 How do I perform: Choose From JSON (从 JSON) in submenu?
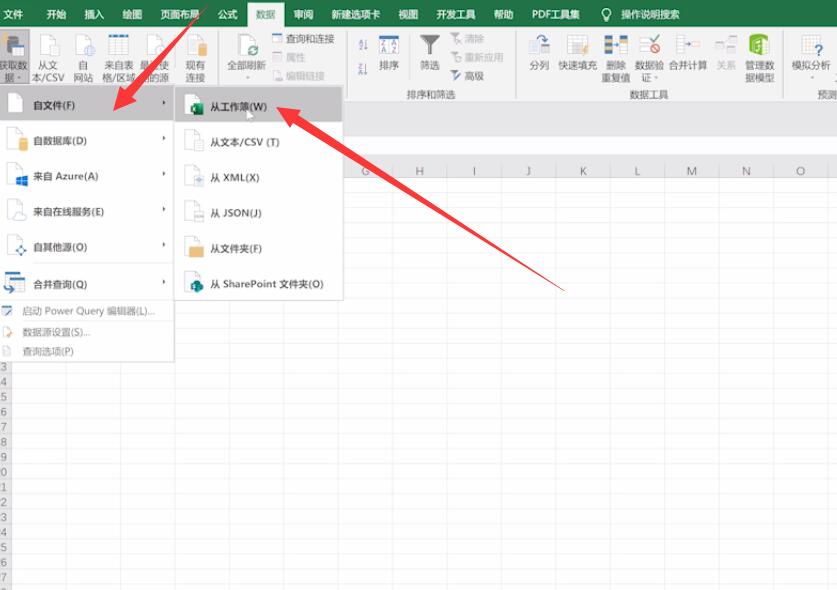coord(258,213)
